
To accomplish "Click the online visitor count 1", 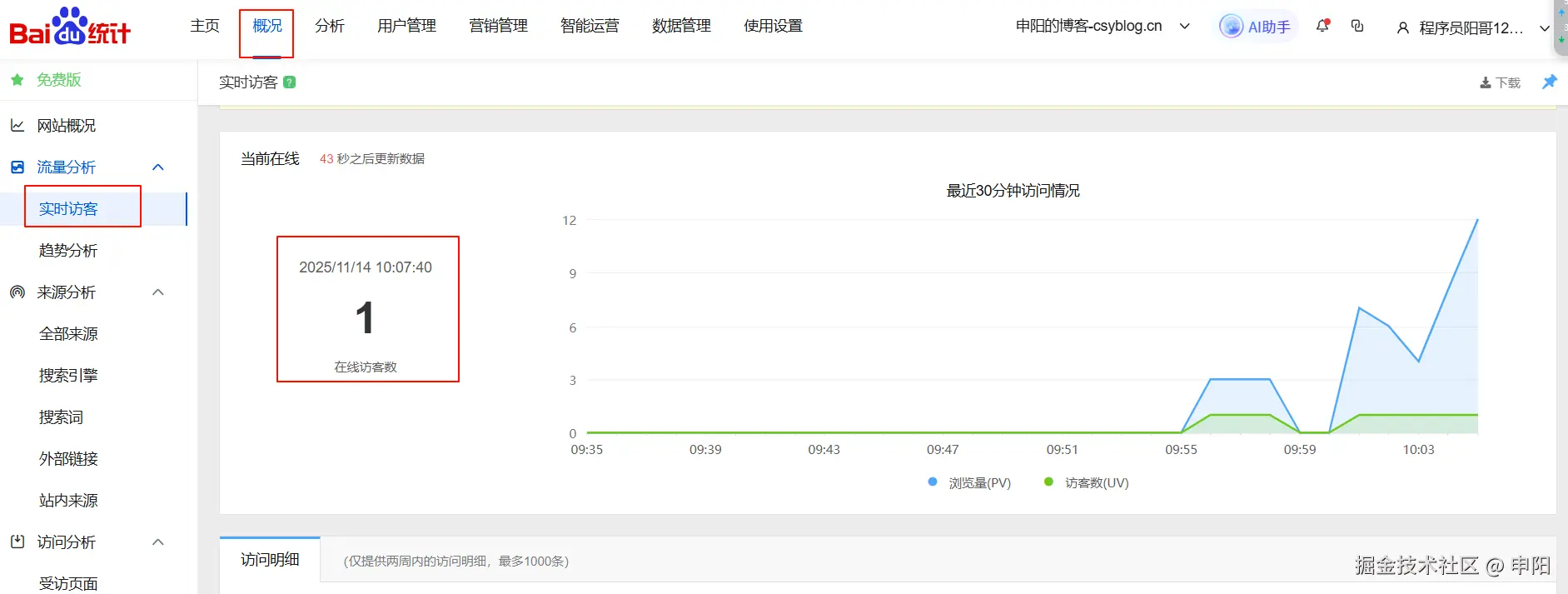I will point(365,318).
